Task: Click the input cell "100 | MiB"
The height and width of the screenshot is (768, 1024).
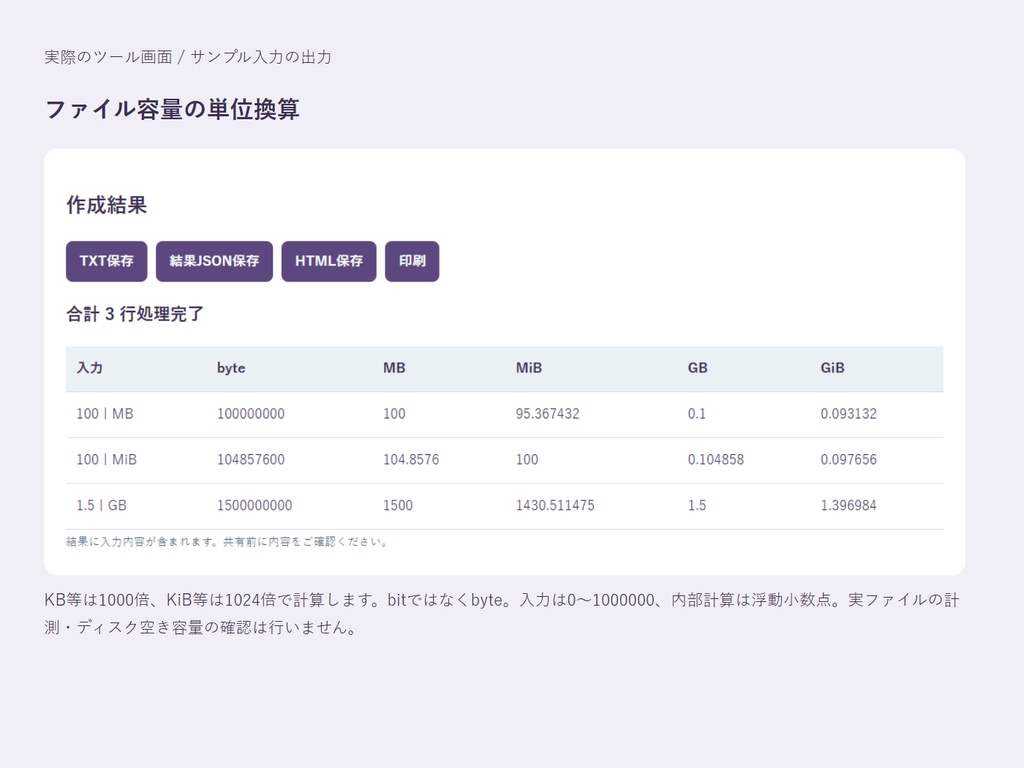Action: [106, 459]
